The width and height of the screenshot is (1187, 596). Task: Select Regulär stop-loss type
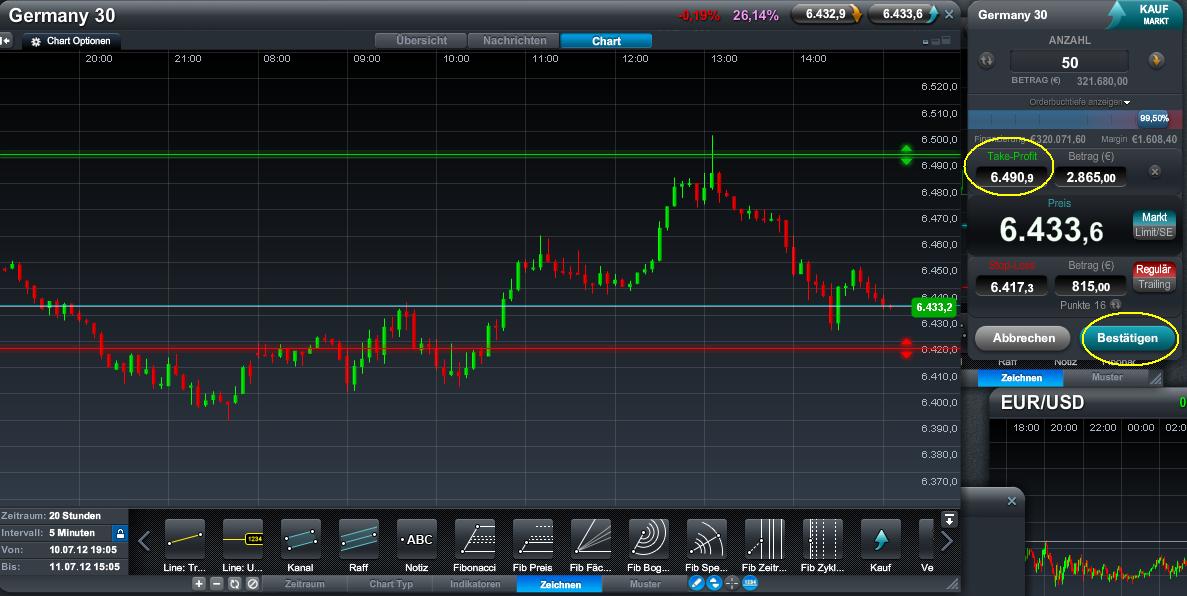click(1153, 270)
